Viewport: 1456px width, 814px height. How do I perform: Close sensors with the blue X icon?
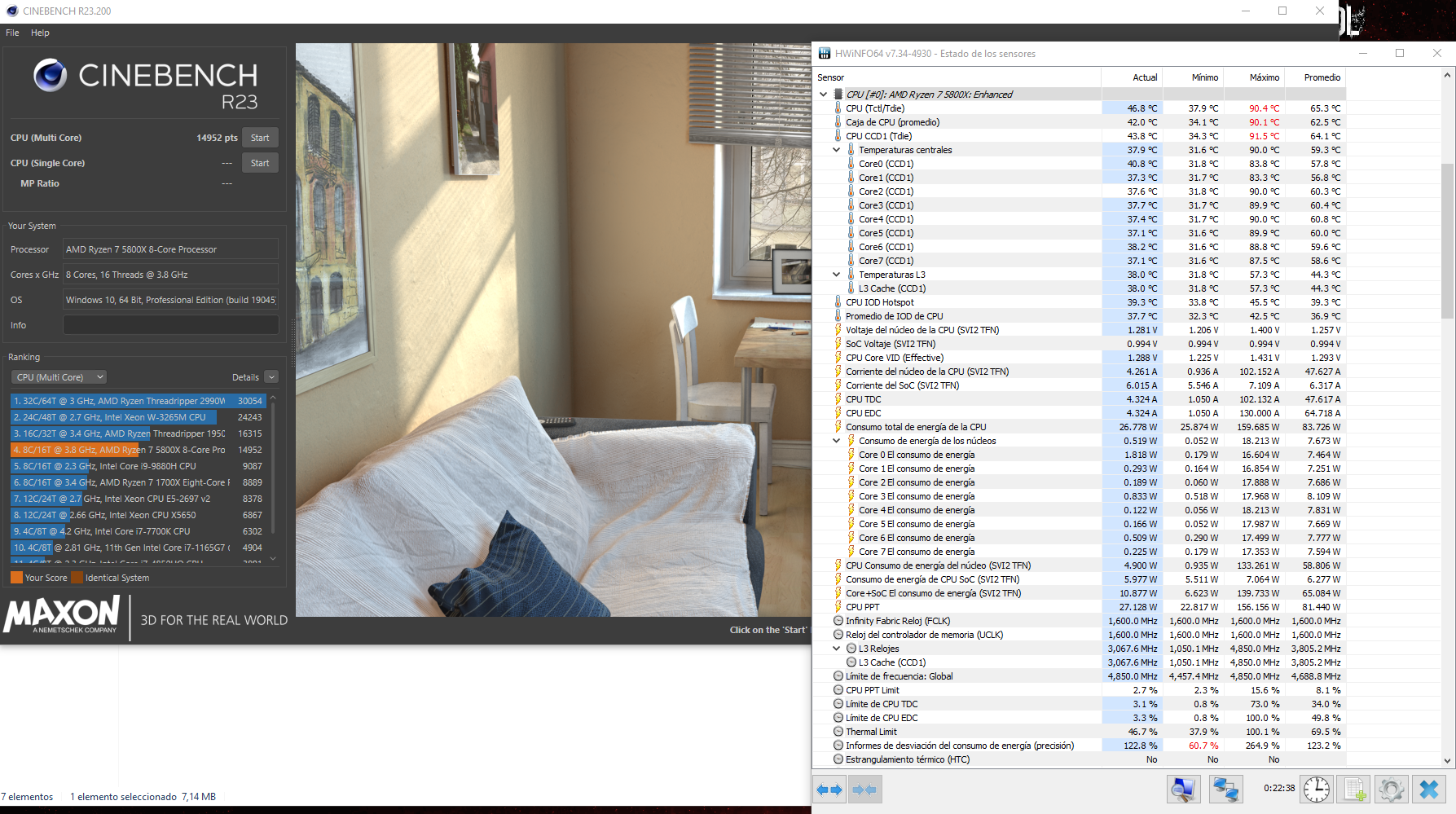pyautogui.click(x=1429, y=789)
